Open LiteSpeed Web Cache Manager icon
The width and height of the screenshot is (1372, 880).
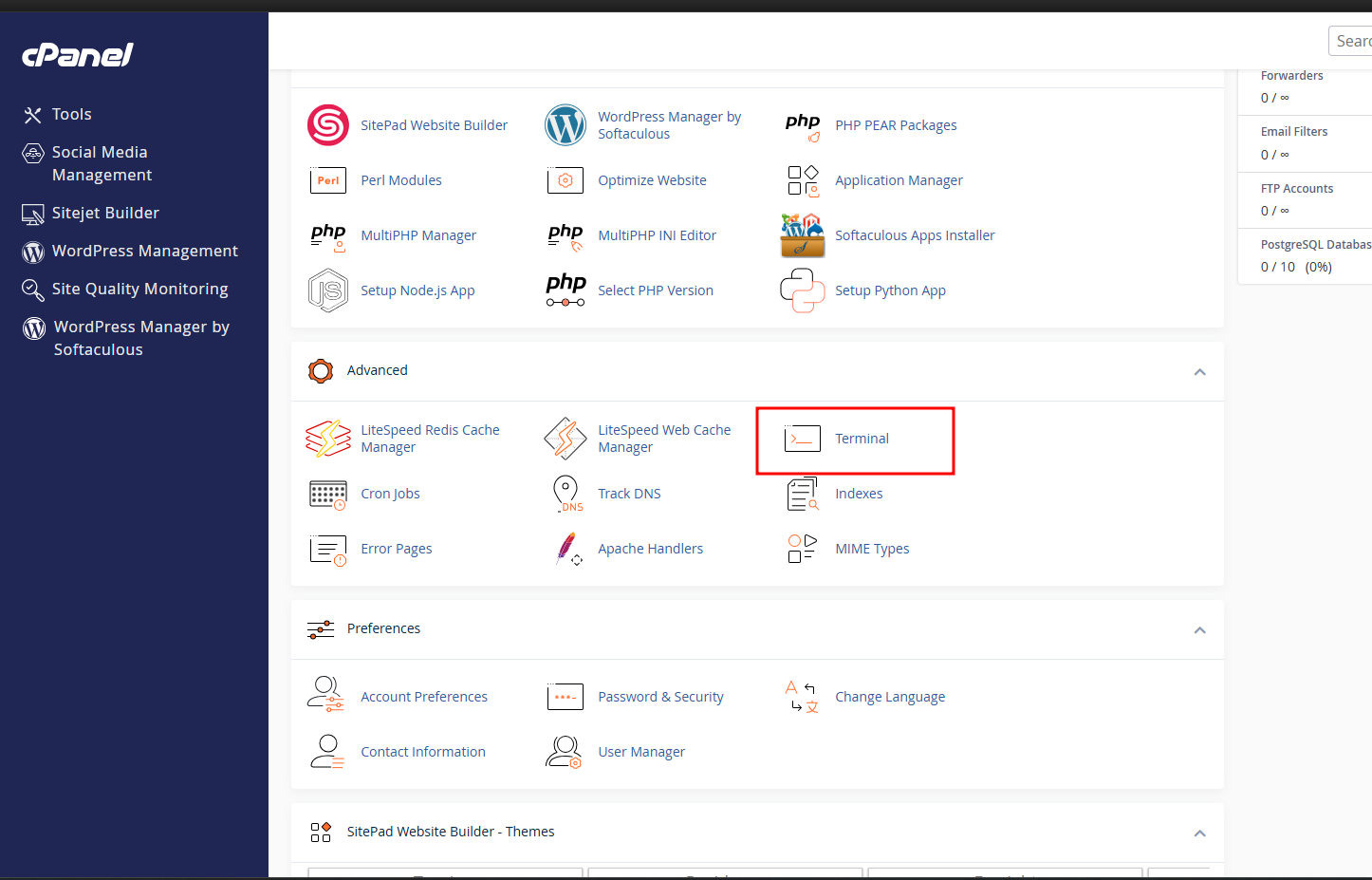(565, 439)
